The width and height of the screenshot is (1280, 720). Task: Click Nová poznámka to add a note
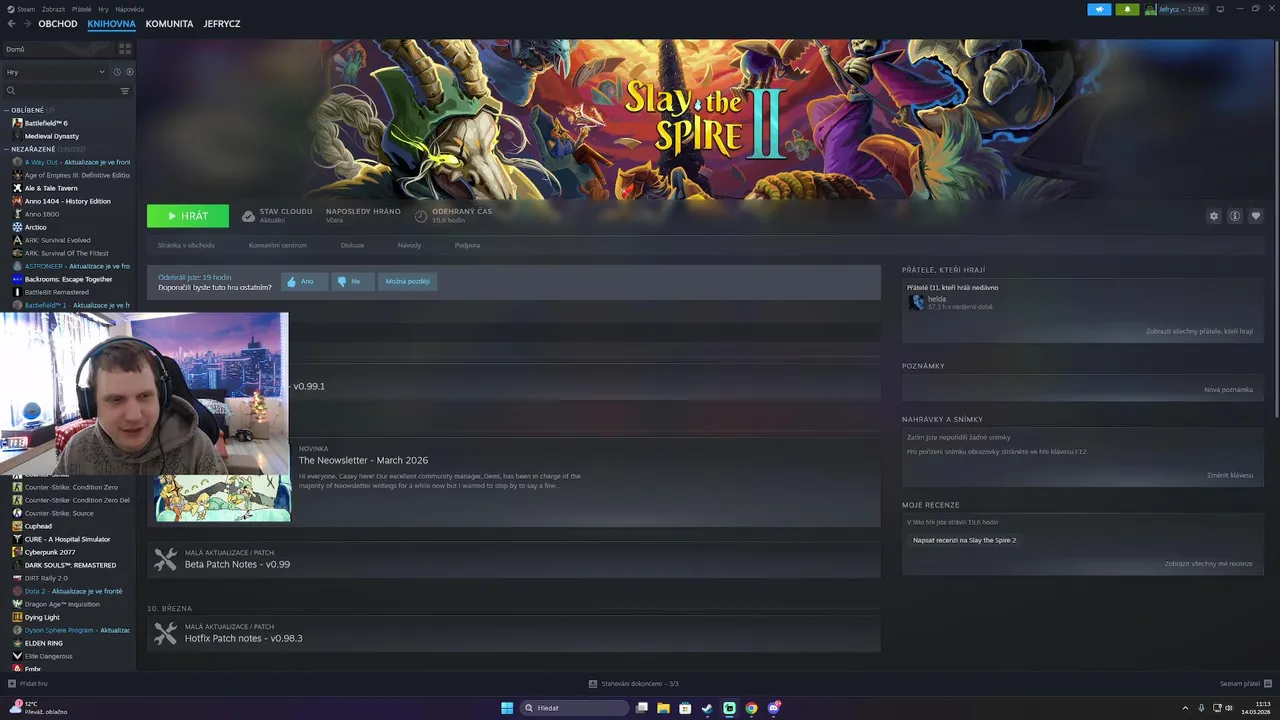[x=1228, y=389]
